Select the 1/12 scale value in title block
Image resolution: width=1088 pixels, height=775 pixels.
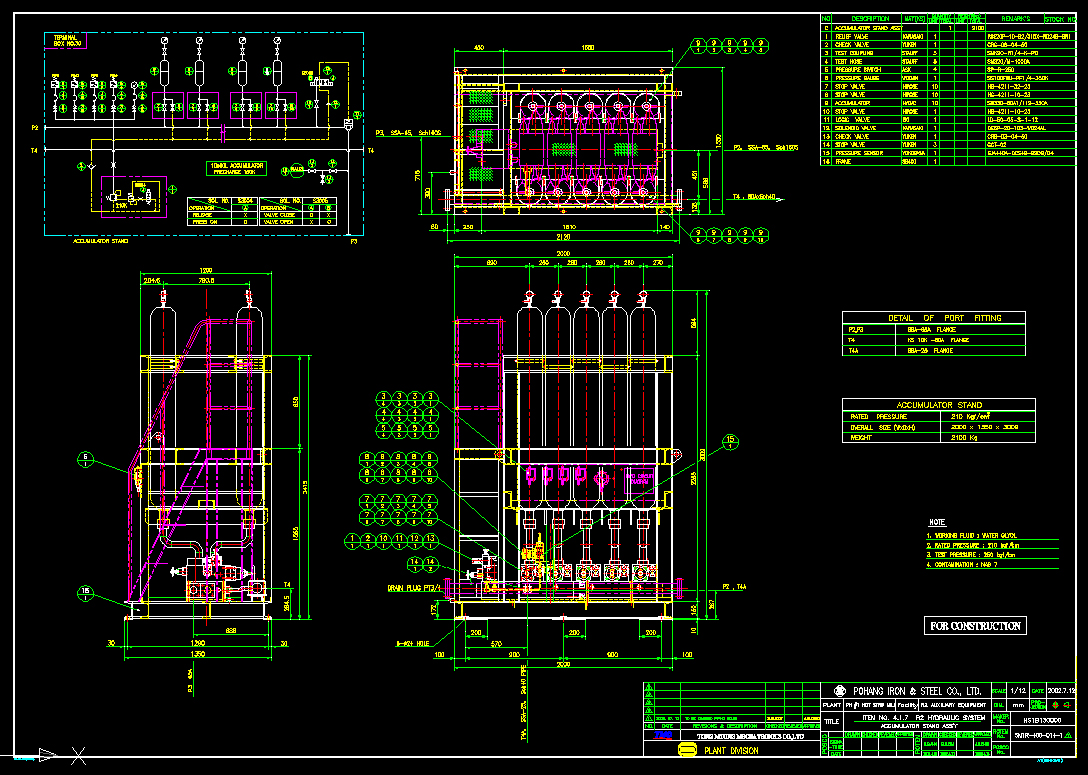click(1018, 691)
